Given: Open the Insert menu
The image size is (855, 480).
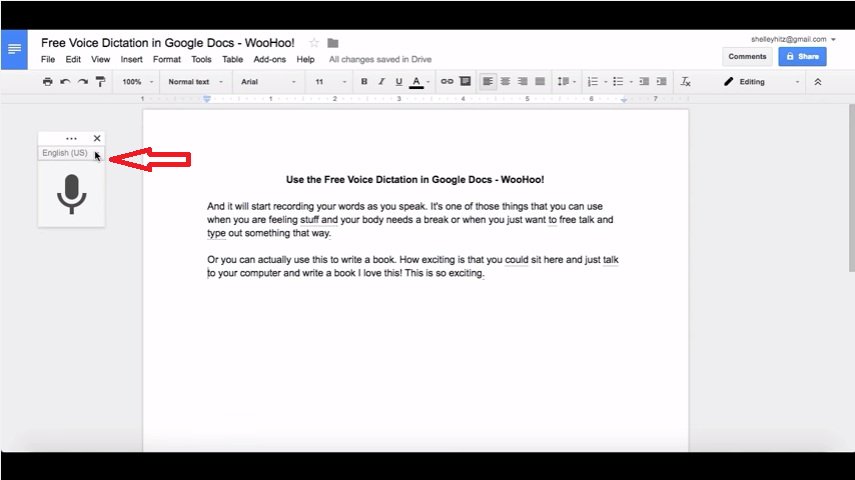Looking at the screenshot, I should tap(131, 59).
